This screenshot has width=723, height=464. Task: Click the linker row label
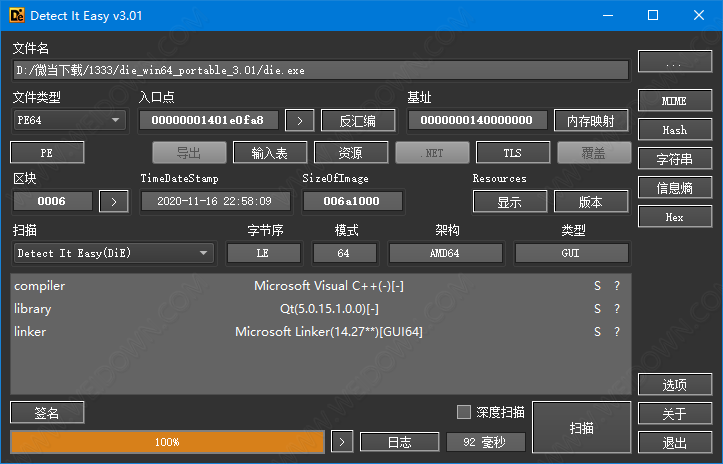(x=30, y=332)
